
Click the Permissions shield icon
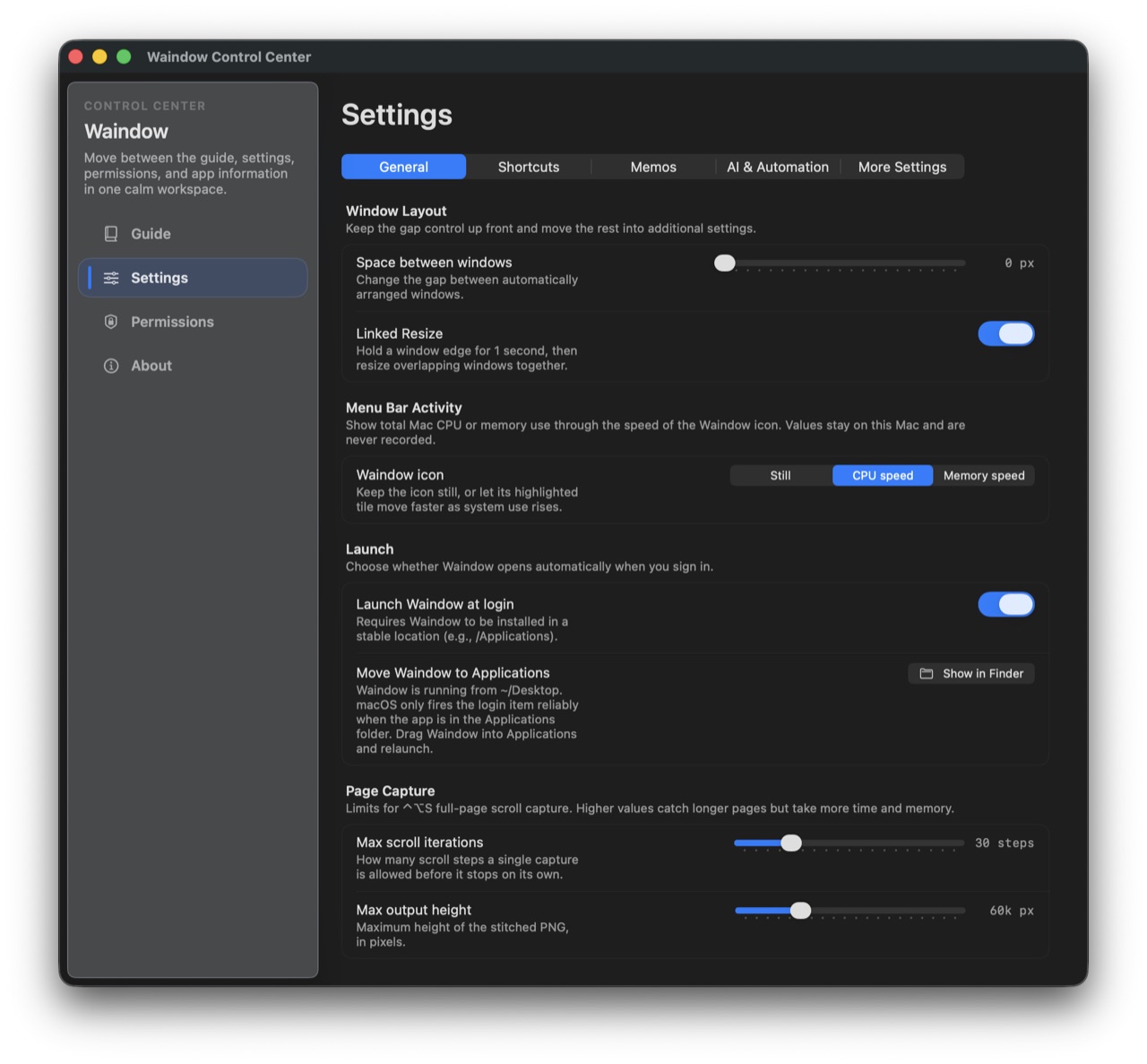(x=111, y=322)
